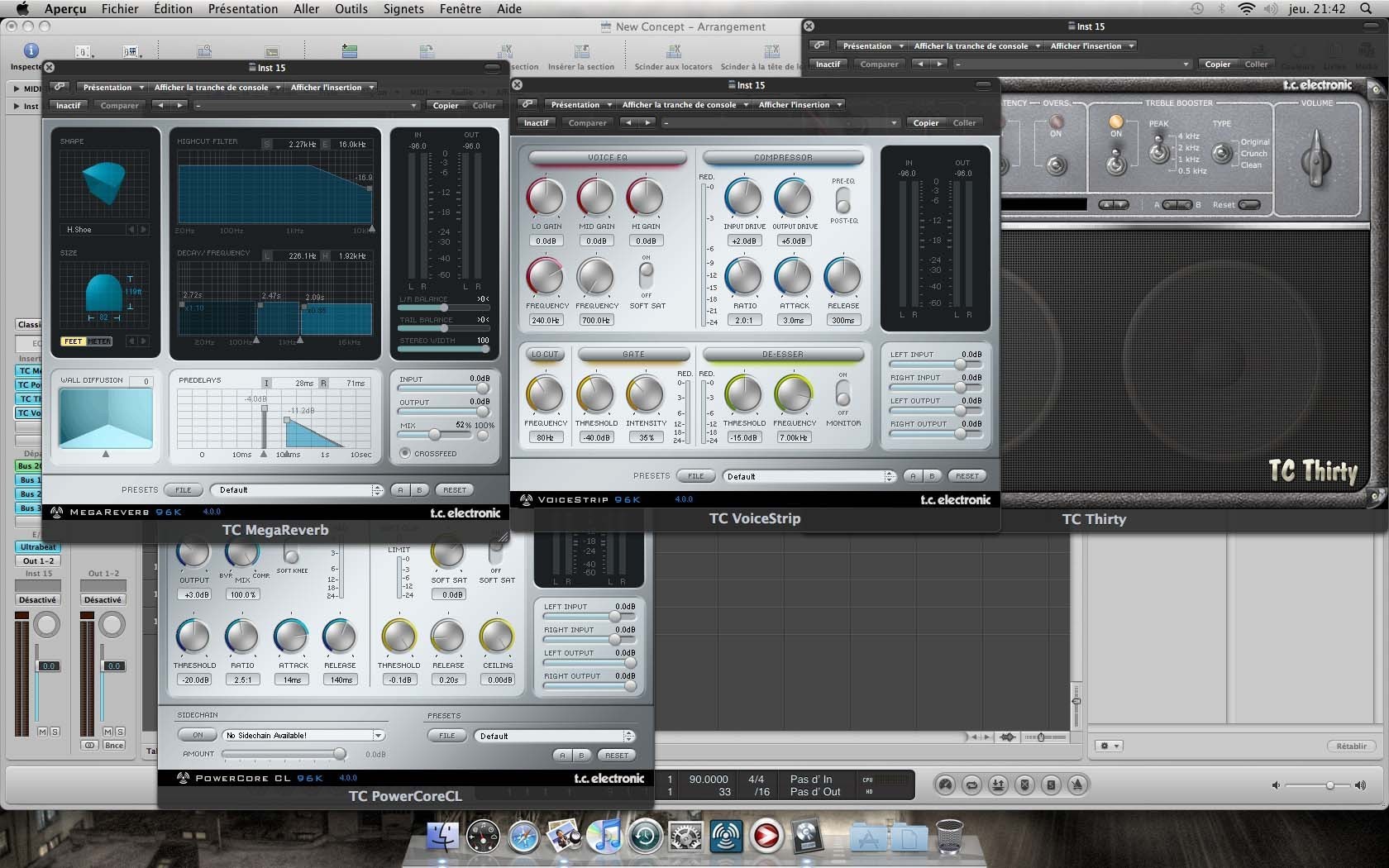
Task: Open VoiceStrip Default preset dropdown
Action: click(x=809, y=476)
